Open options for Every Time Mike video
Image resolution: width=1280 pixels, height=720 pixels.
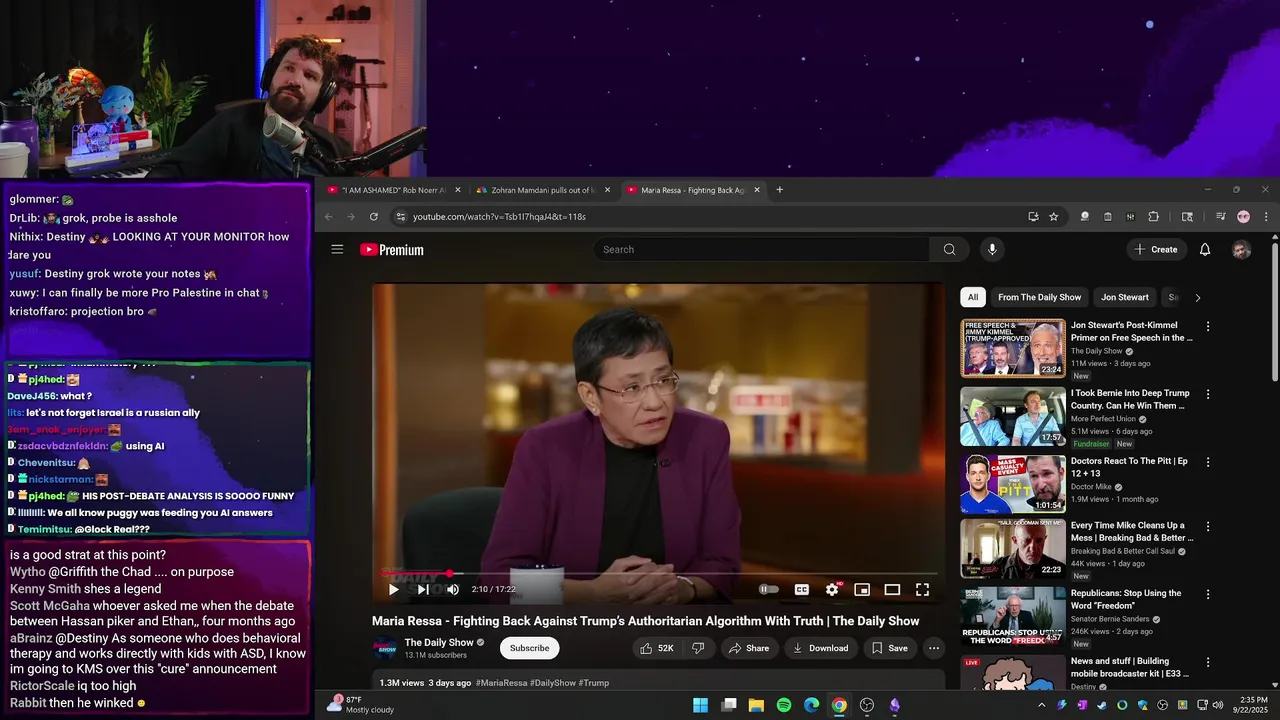[x=1208, y=526]
